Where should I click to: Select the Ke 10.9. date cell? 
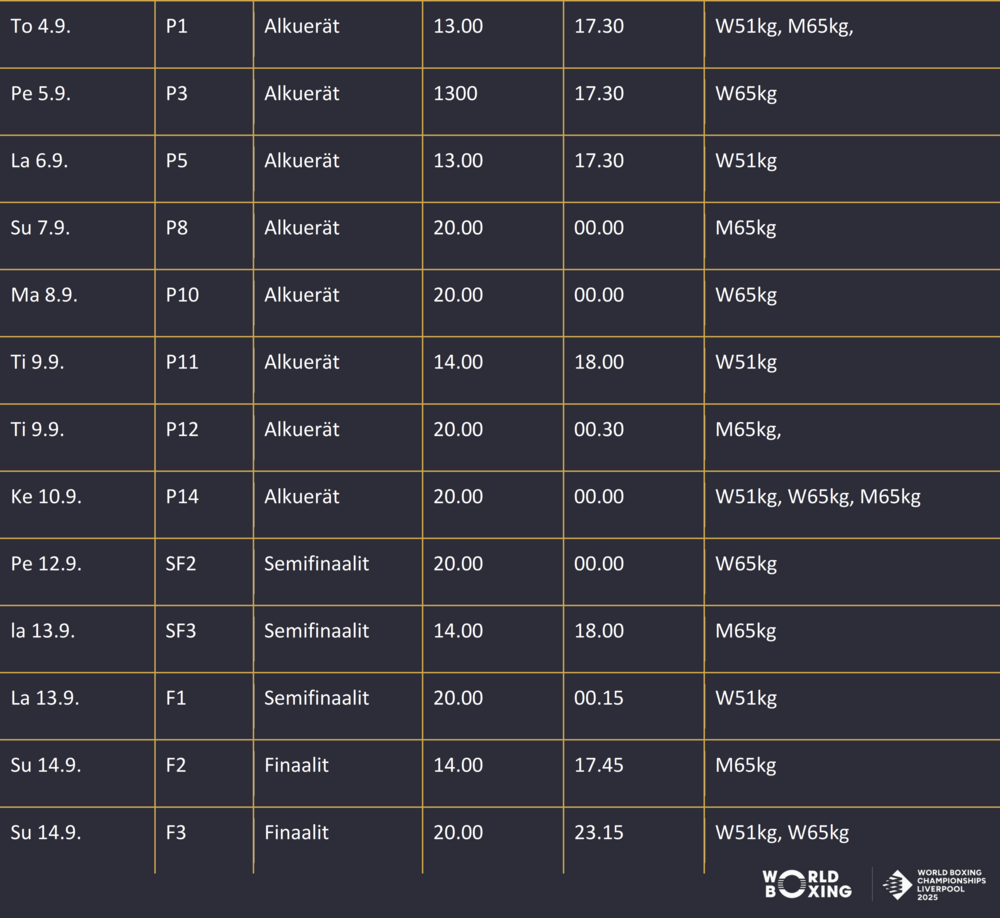[x=77, y=505]
